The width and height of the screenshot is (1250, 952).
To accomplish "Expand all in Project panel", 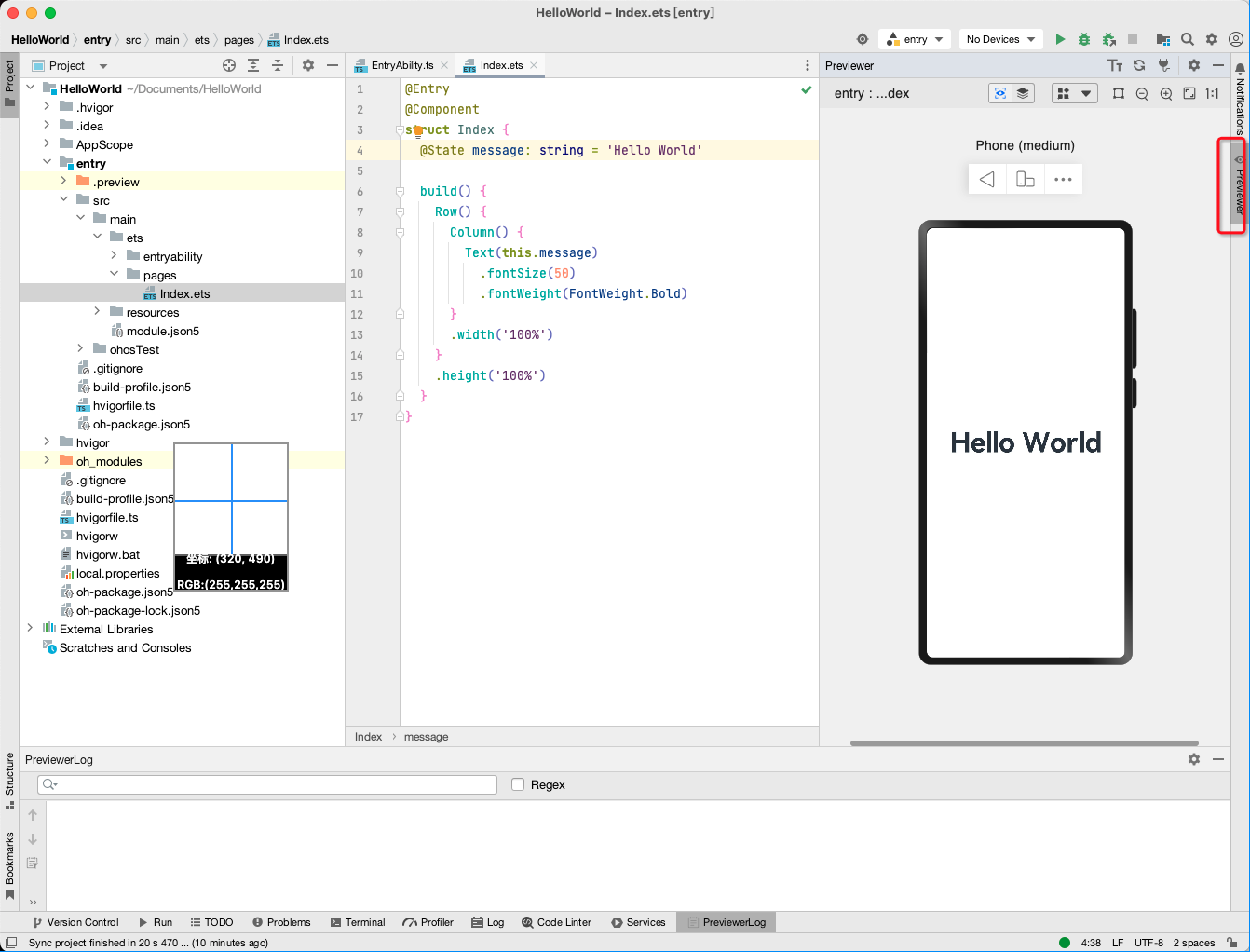I will click(253, 65).
